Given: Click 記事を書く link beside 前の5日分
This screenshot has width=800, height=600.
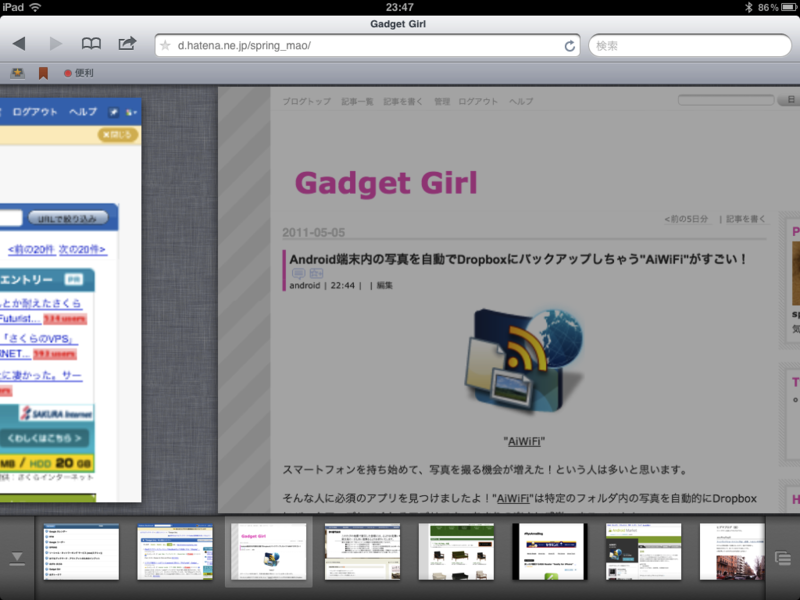Looking at the screenshot, I should [746, 219].
